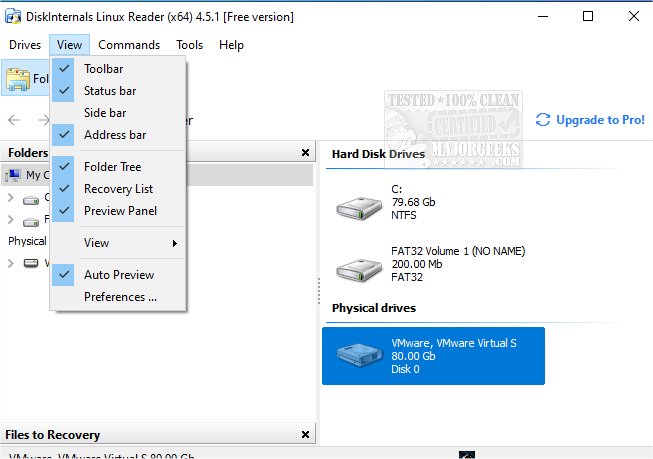Open Preferences dialog from View menu
The width and height of the screenshot is (653, 459).
(118, 297)
